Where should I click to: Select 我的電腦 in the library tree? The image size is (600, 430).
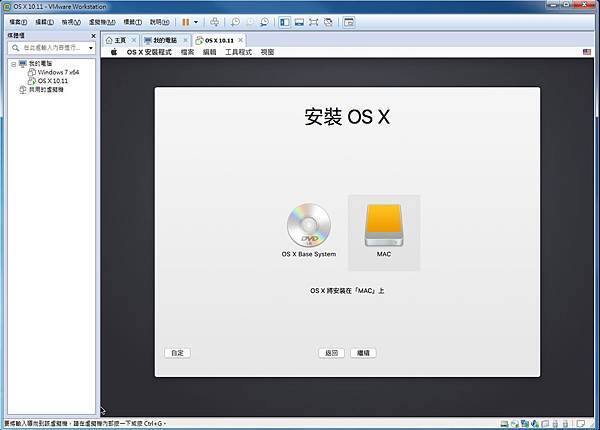click(x=40, y=64)
